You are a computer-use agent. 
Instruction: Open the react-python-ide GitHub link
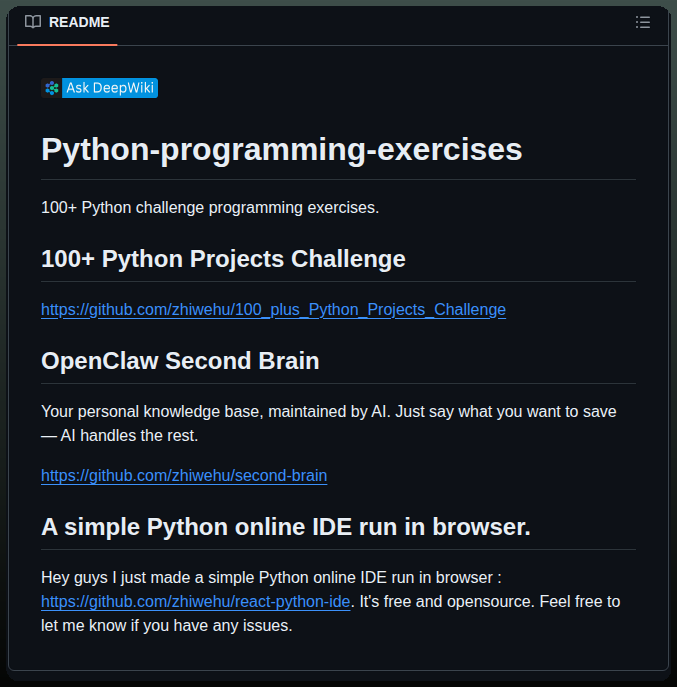pyautogui.click(x=195, y=602)
